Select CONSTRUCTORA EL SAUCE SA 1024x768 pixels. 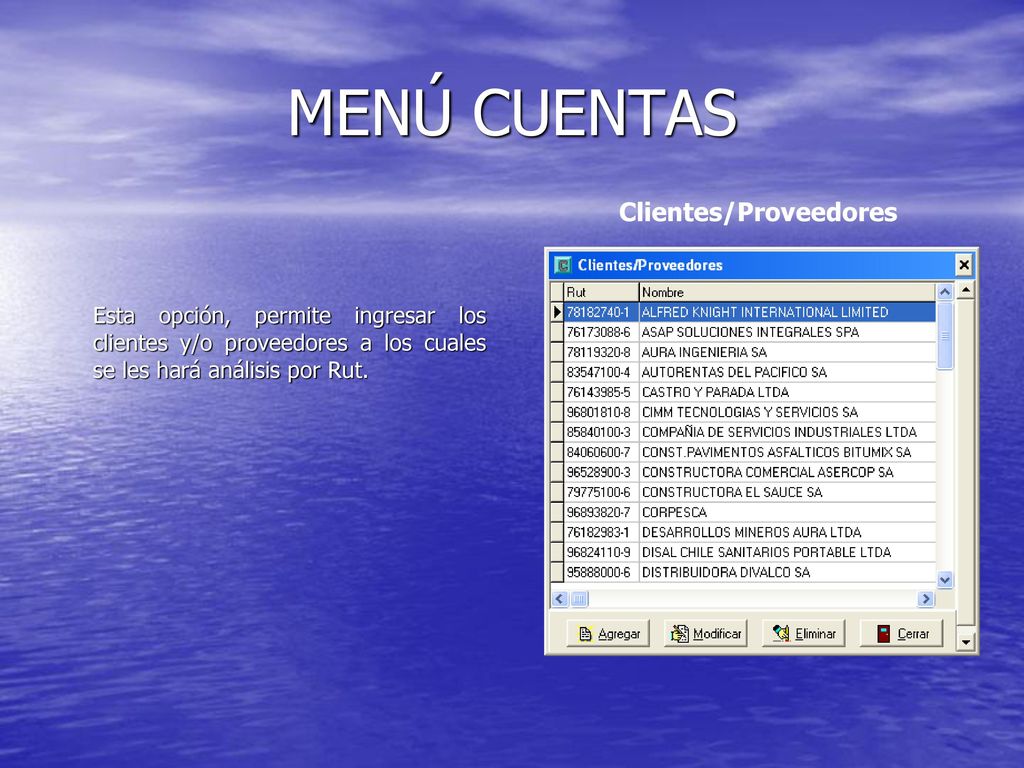click(x=787, y=492)
